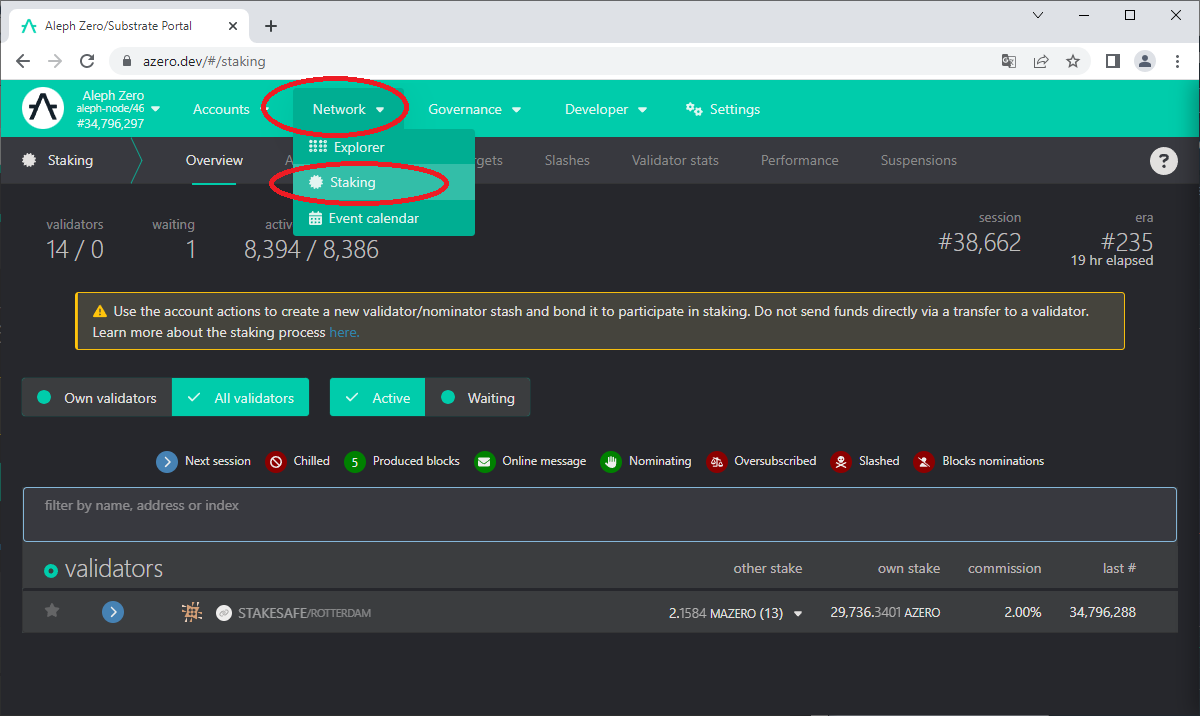Toggle Waiting validators filter
The height and width of the screenshot is (716, 1200).
[478, 397]
